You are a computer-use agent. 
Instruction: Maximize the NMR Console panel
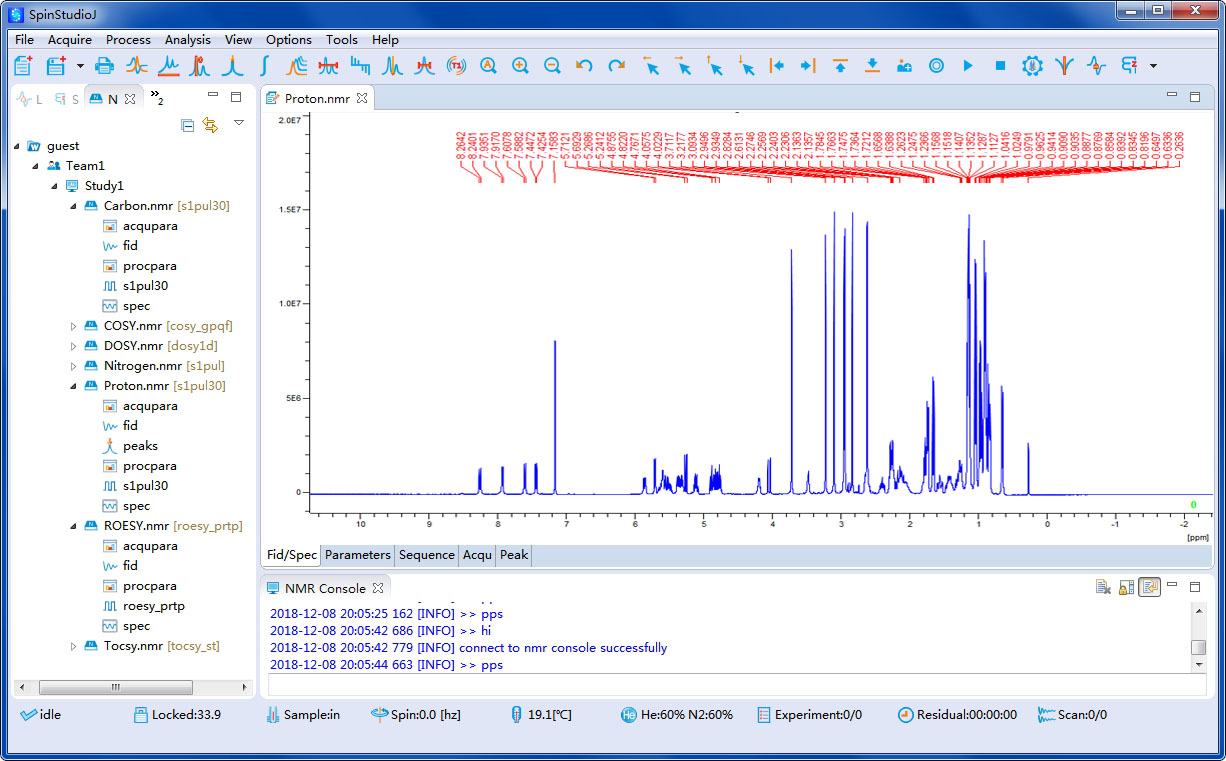pos(1195,587)
